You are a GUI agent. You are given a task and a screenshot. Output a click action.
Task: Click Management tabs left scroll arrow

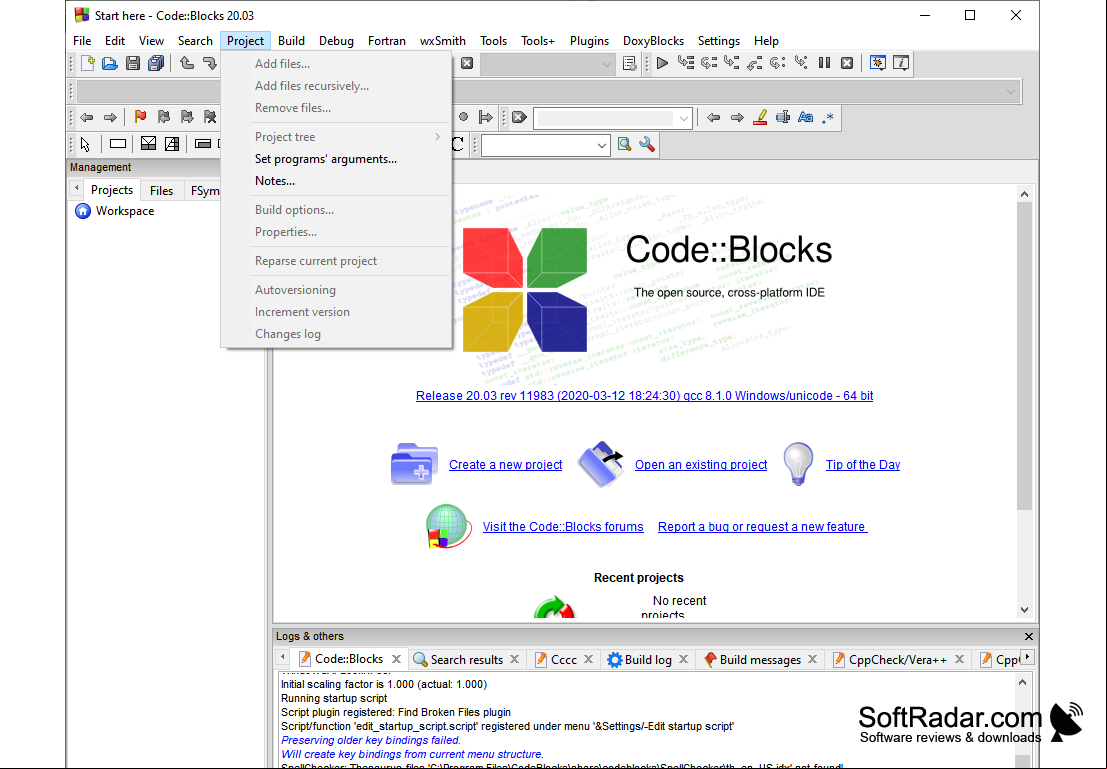tap(76, 189)
